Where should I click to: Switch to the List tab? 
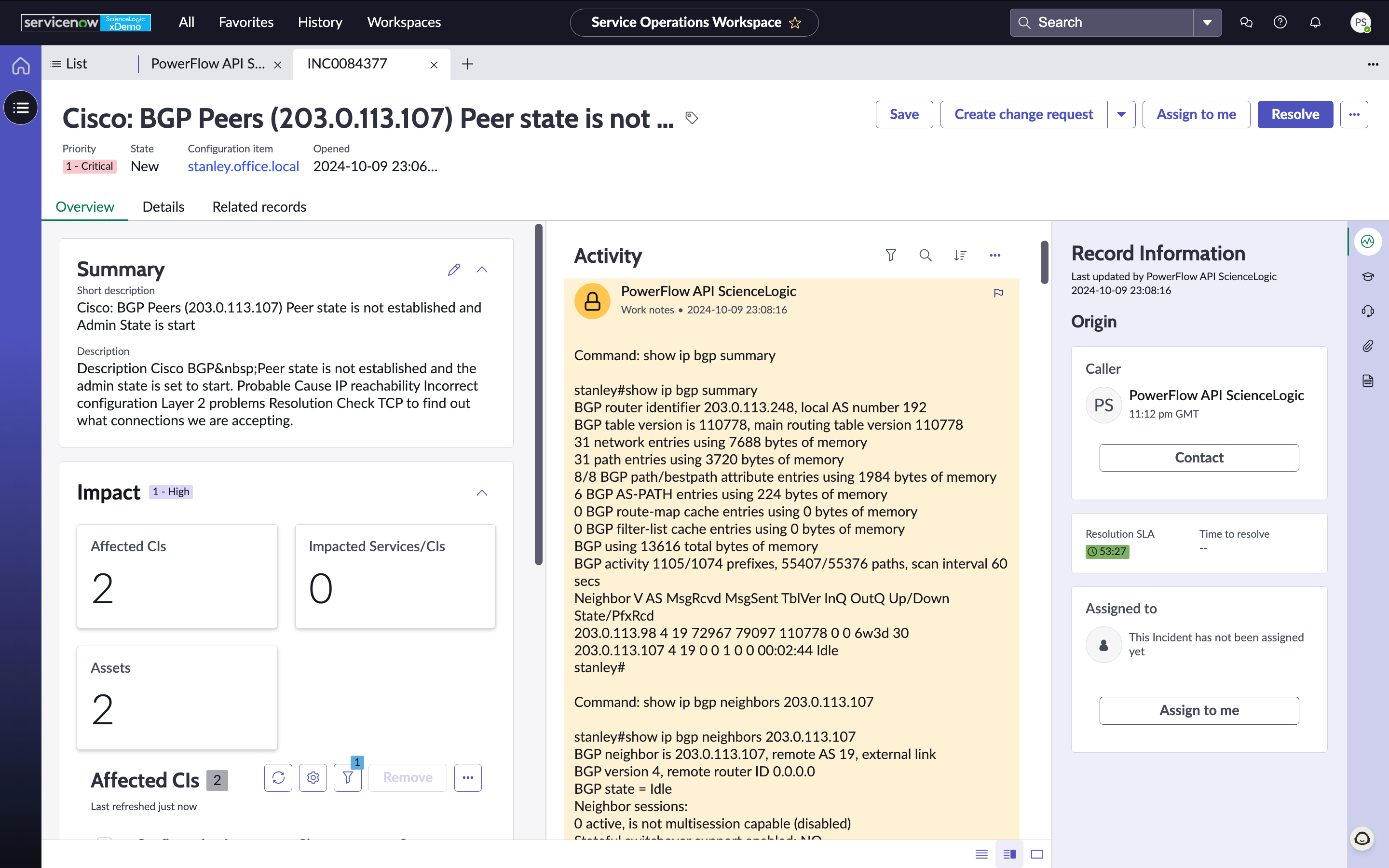tap(69, 64)
